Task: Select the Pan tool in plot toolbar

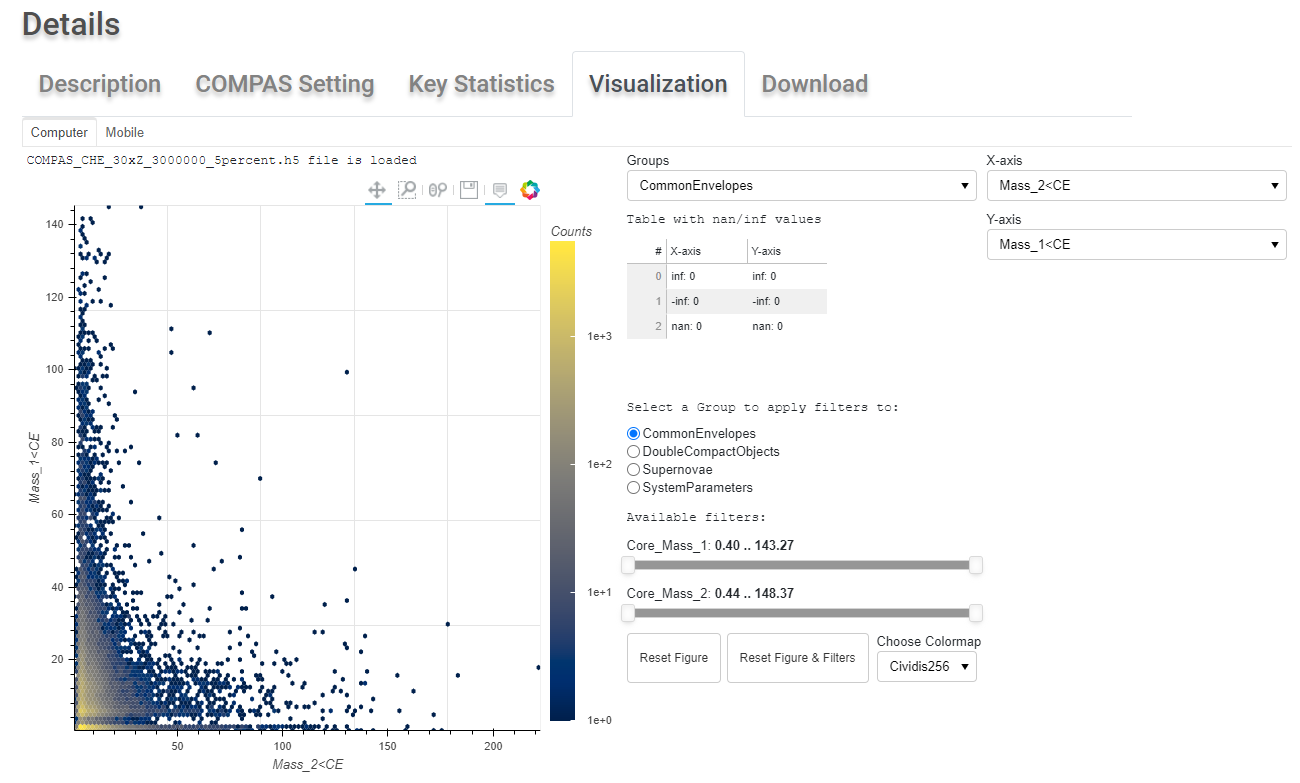Action: [x=378, y=190]
